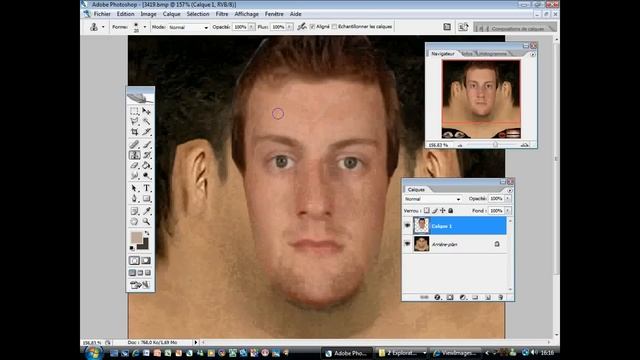Select the Brush tool
Viewport: 640px width, 360px height.
146,144
